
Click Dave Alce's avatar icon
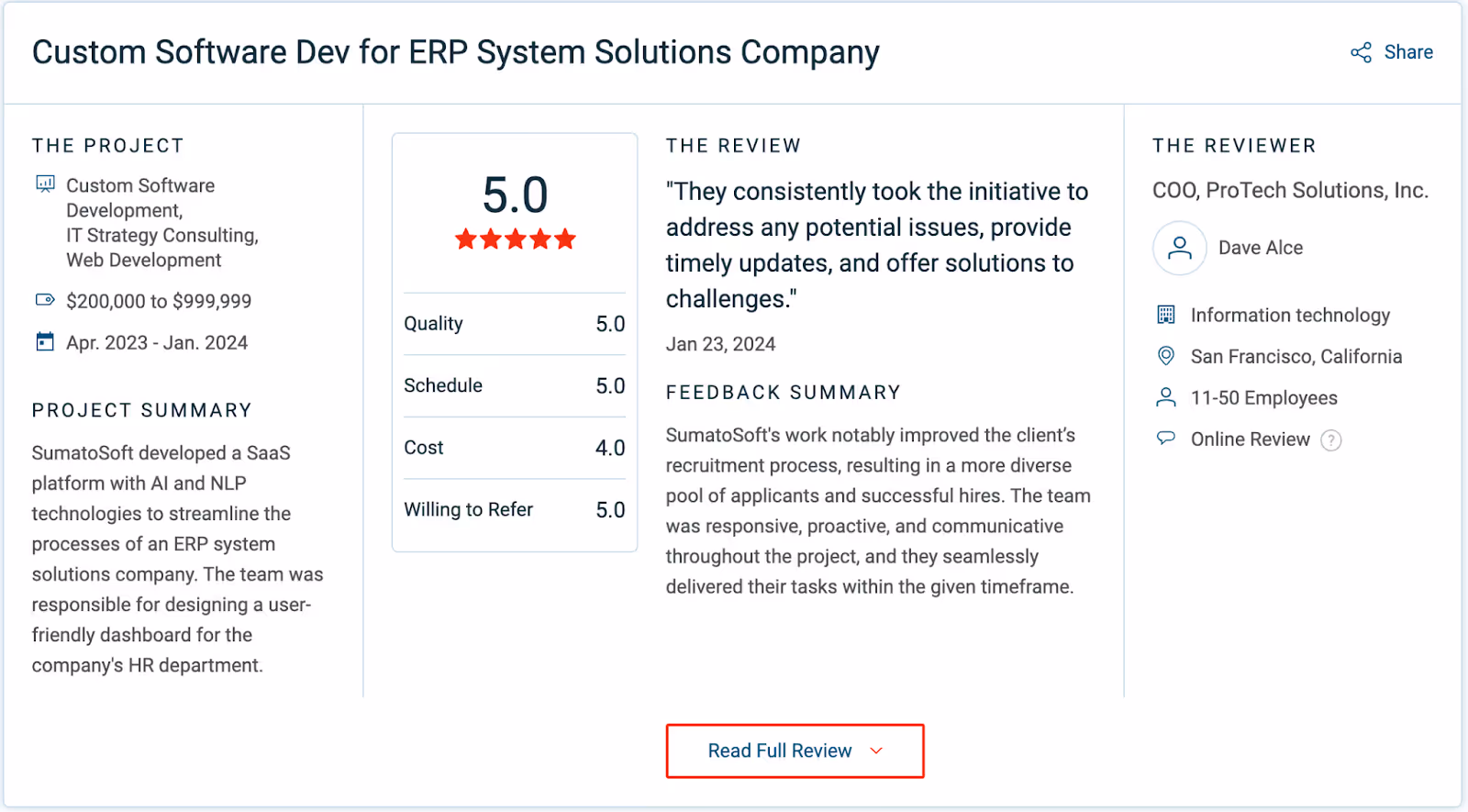point(1178,248)
